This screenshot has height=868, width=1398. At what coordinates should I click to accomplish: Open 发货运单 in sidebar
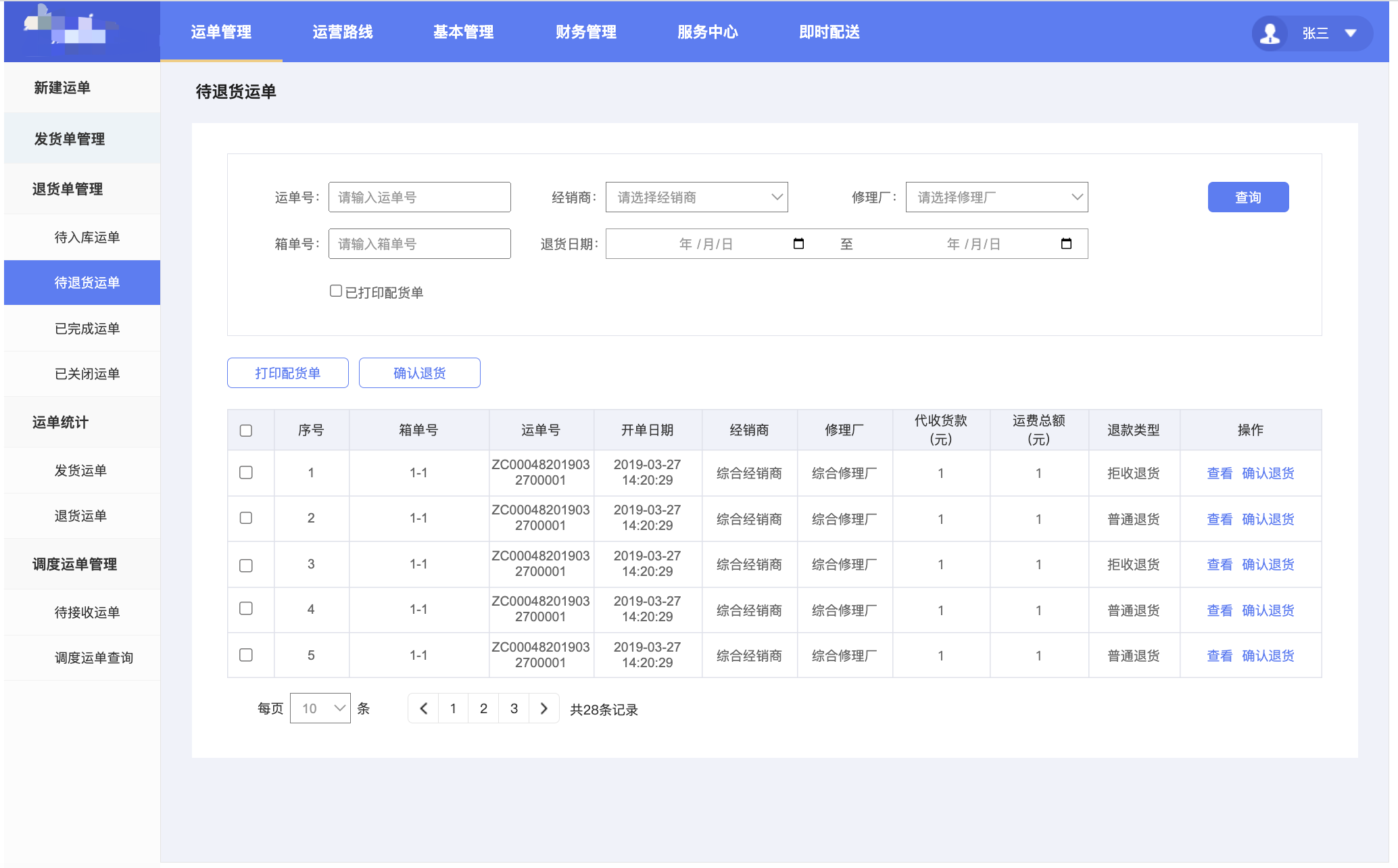(82, 471)
